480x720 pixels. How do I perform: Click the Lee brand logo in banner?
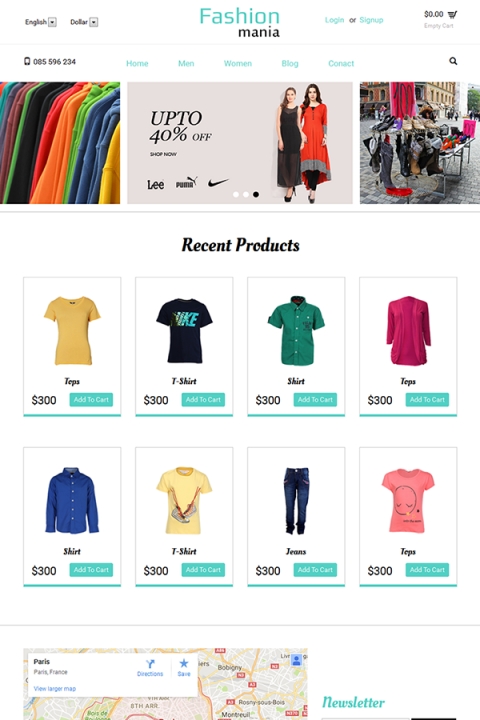[x=155, y=185]
